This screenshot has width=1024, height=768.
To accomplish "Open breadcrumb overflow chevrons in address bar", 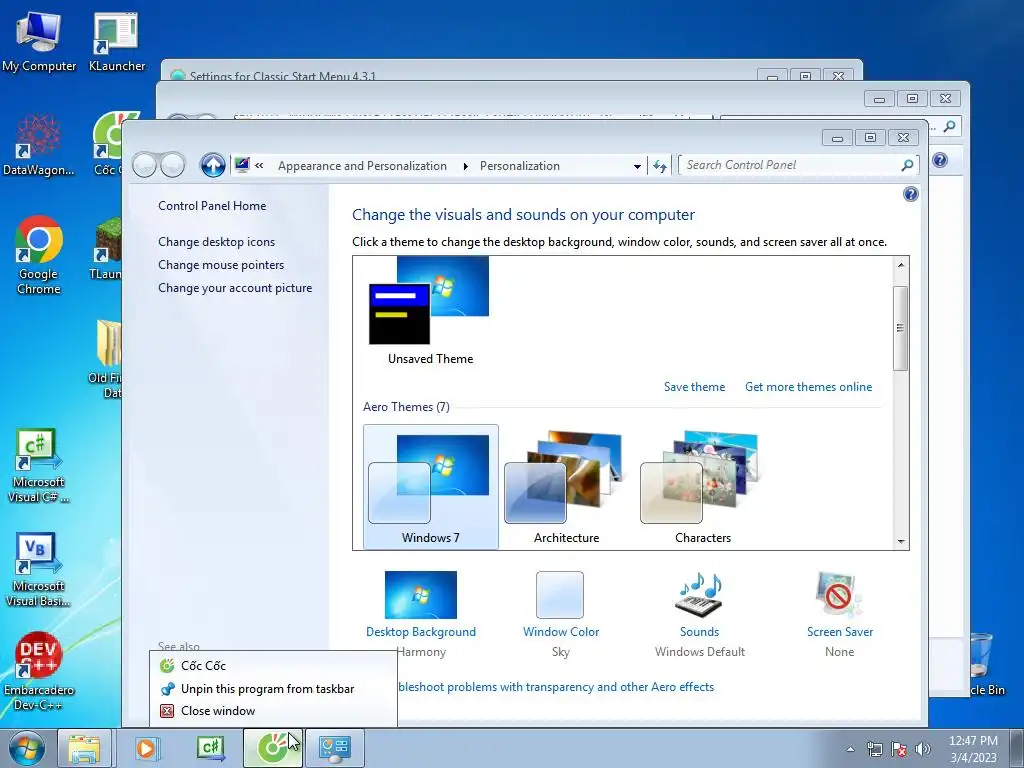I will point(259,166).
